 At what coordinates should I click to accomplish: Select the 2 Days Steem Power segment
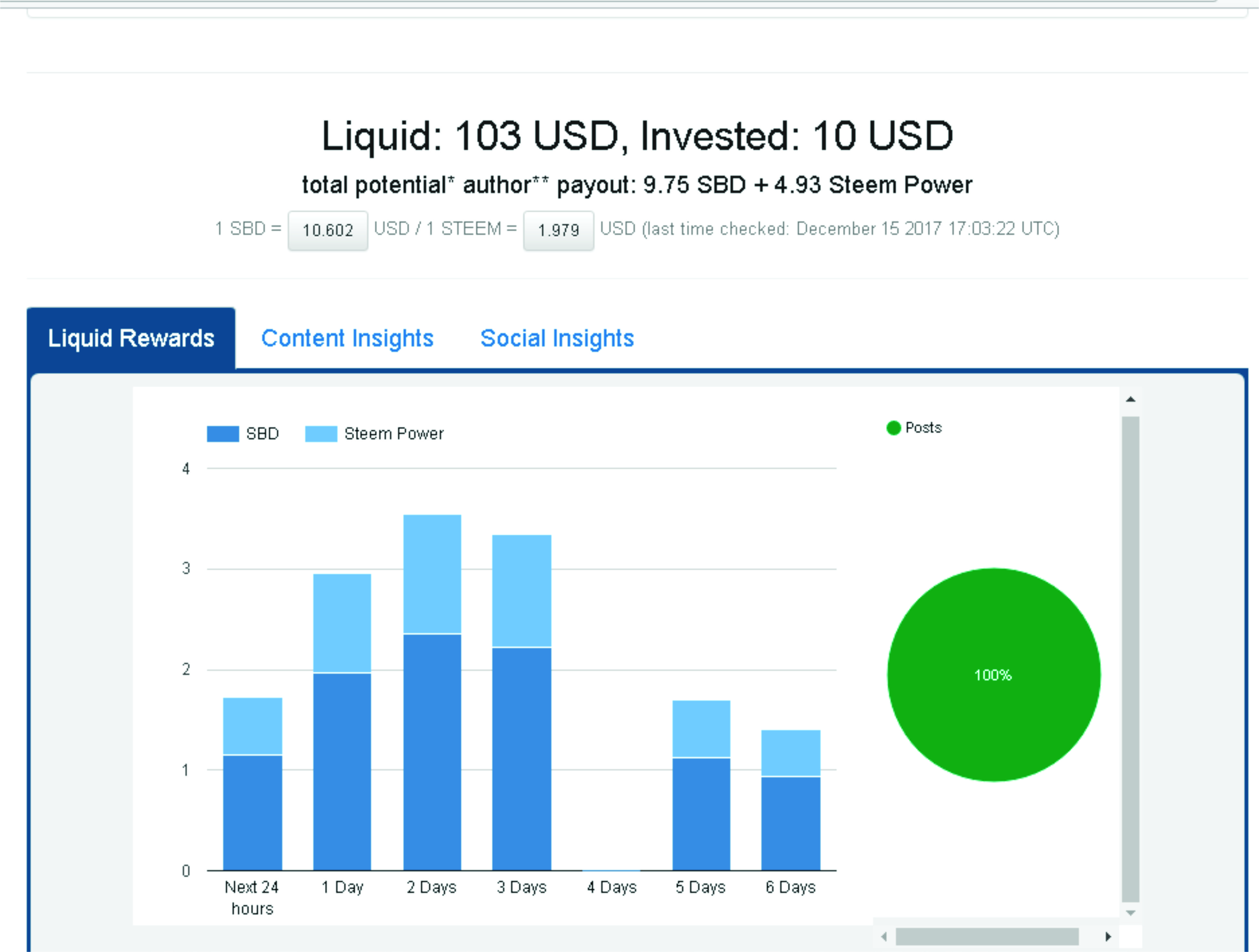[x=432, y=574]
